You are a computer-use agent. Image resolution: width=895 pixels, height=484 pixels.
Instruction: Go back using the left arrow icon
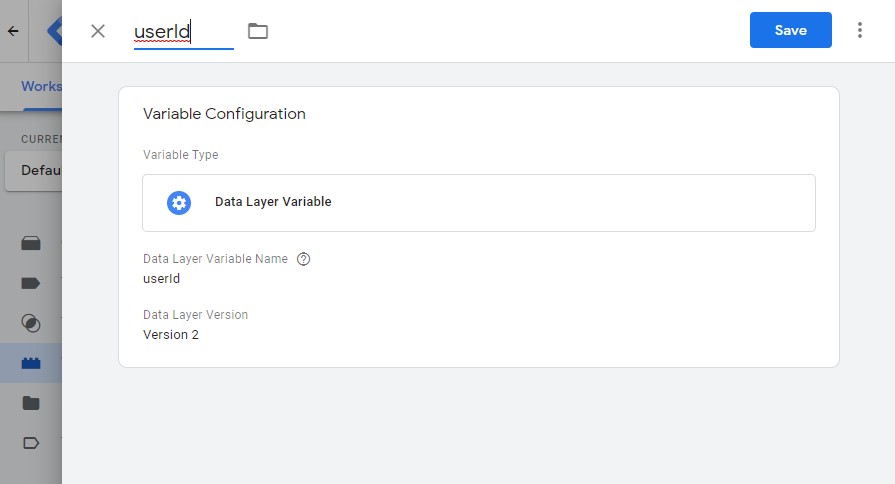pos(13,31)
